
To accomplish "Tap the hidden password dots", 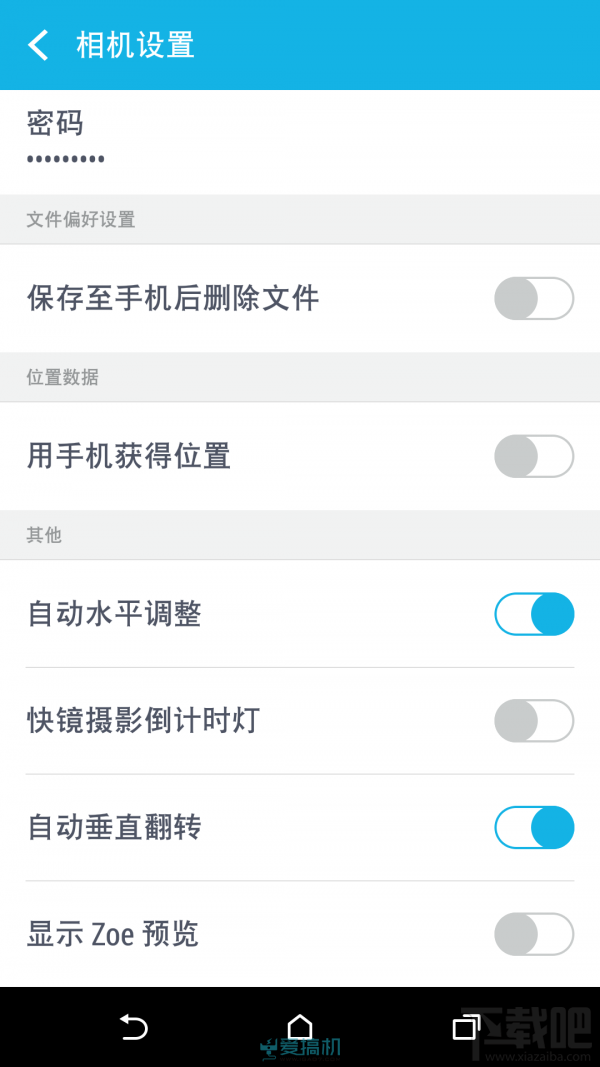I will coord(63,158).
